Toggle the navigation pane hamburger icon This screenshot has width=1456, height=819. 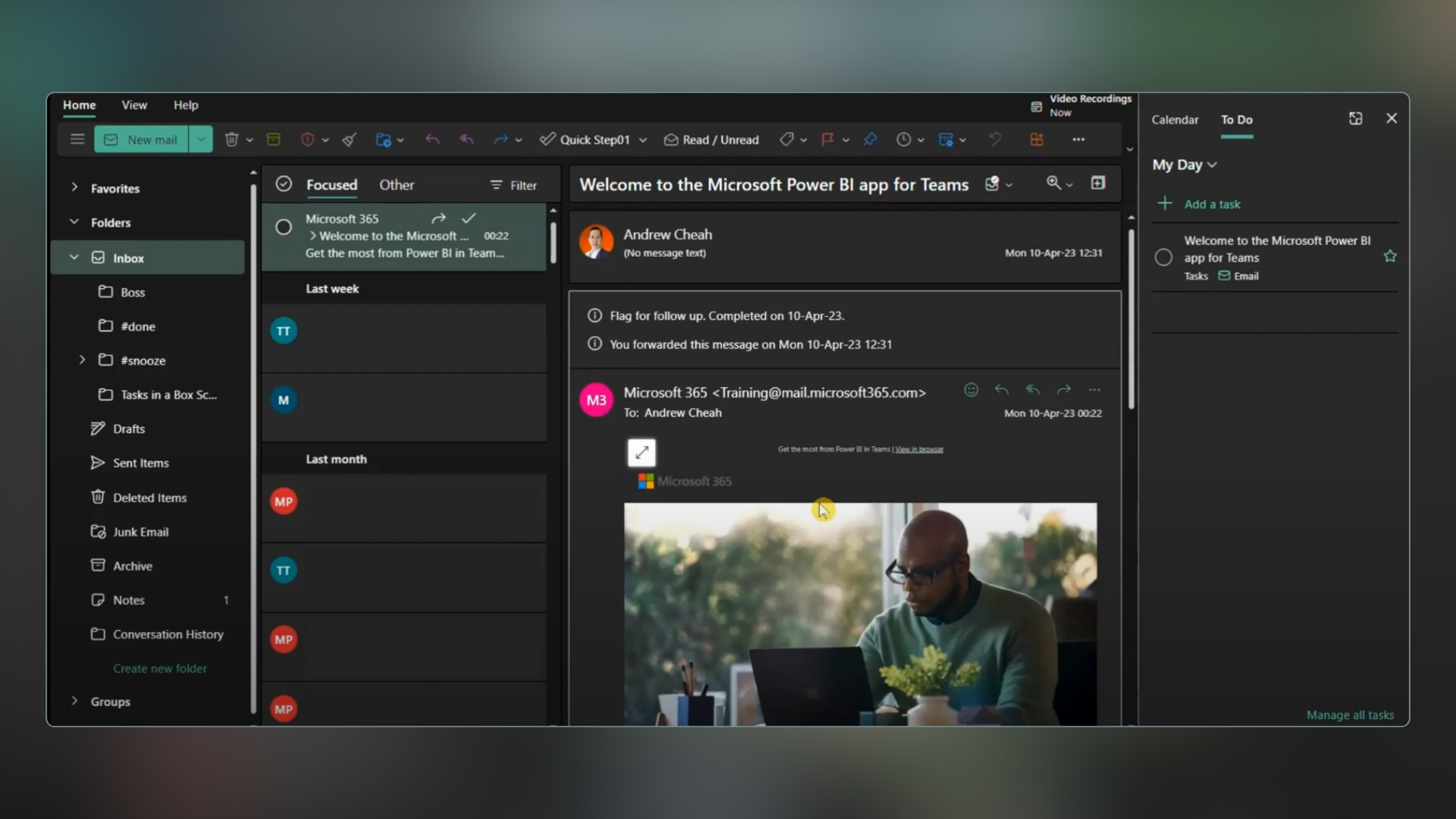(77, 140)
